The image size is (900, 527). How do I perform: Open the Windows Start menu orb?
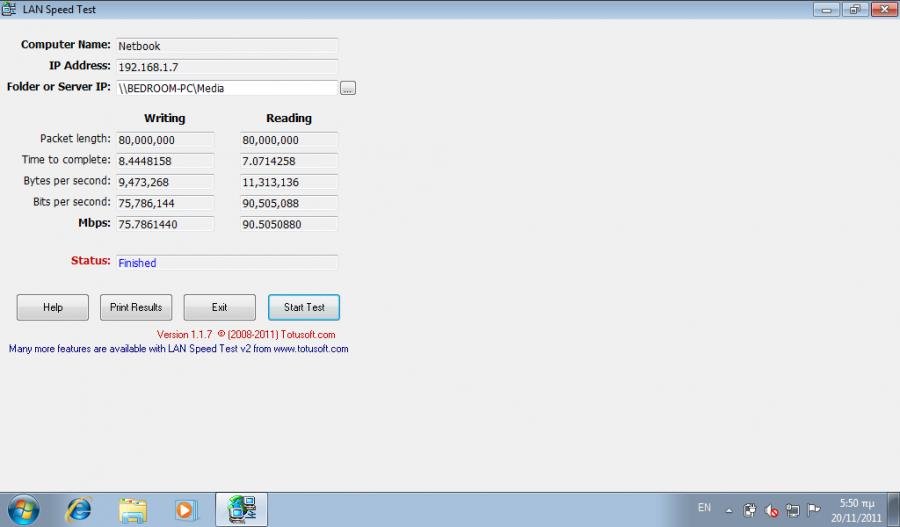click(22, 509)
